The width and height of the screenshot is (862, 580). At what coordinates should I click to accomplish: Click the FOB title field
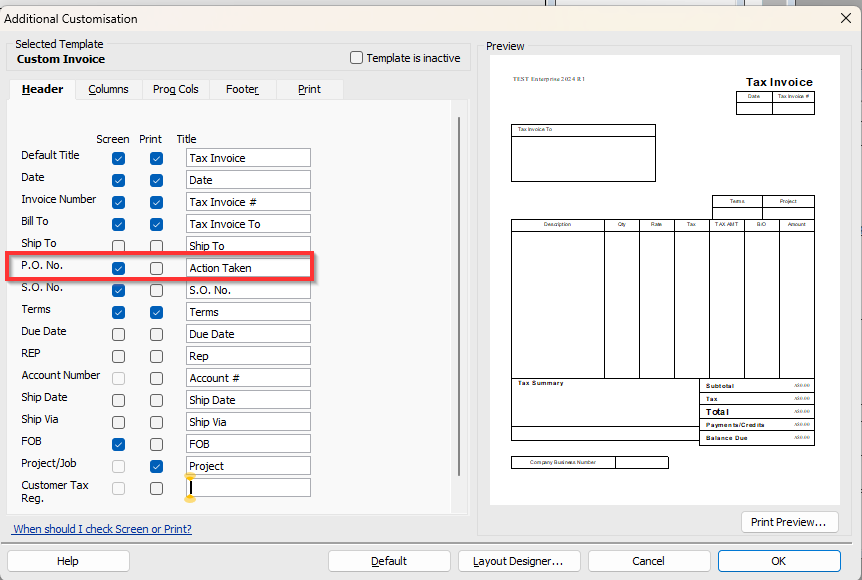click(248, 444)
